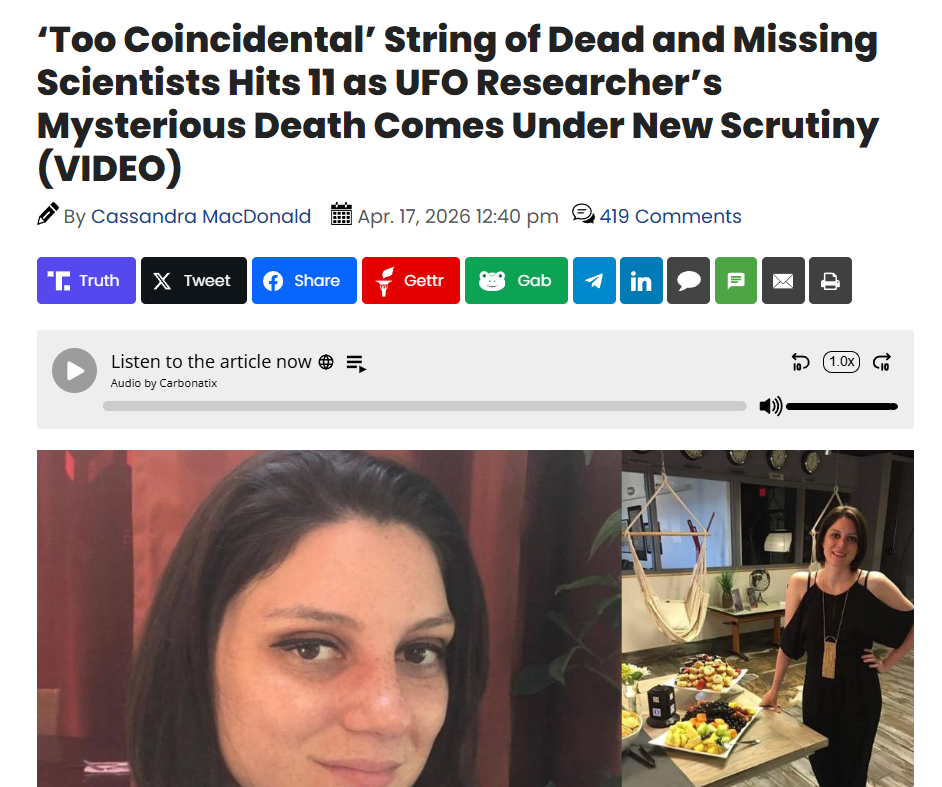The image size is (942, 787).
Task: Send article via Telegram icon
Action: coord(594,281)
